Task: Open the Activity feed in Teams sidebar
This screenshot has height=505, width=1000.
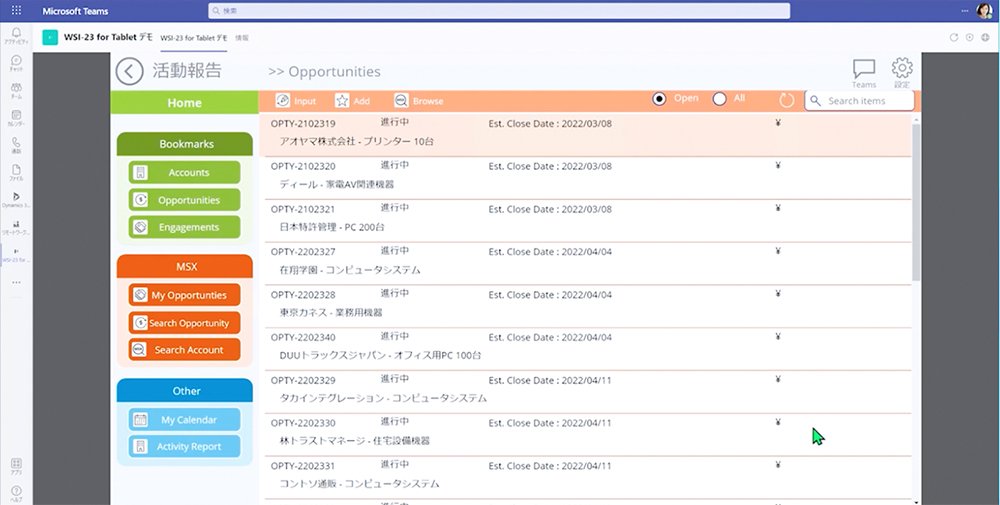Action: click(17, 34)
